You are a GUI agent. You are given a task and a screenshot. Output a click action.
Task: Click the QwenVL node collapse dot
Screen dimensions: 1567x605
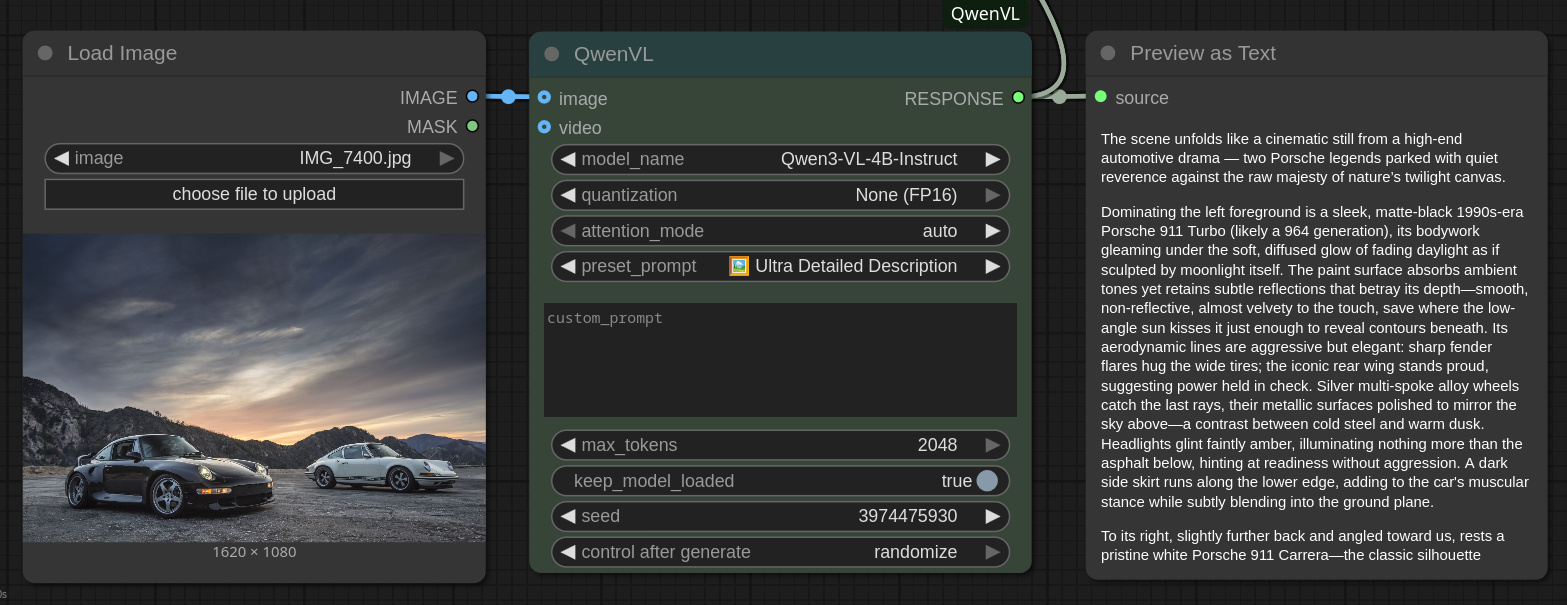coord(552,54)
